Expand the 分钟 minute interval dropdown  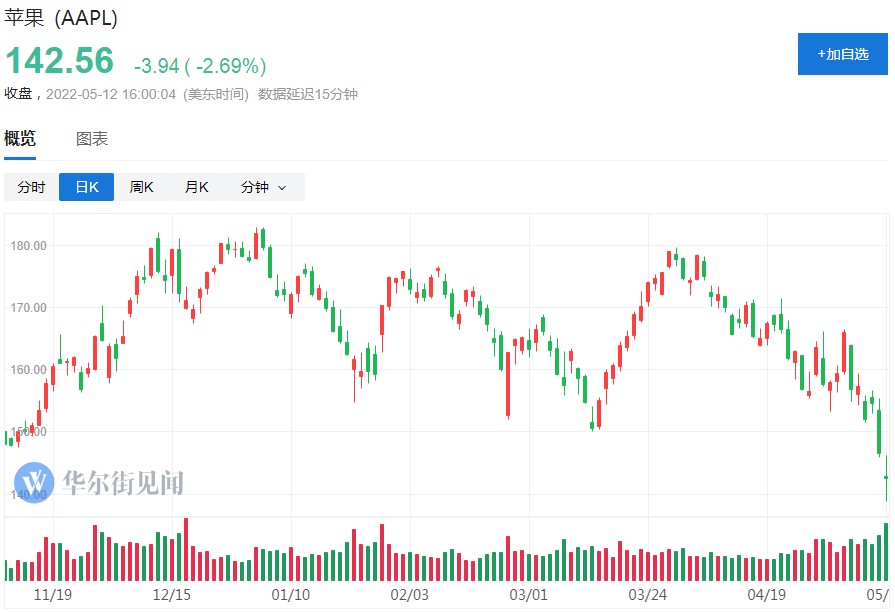click(x=263, y=187)
